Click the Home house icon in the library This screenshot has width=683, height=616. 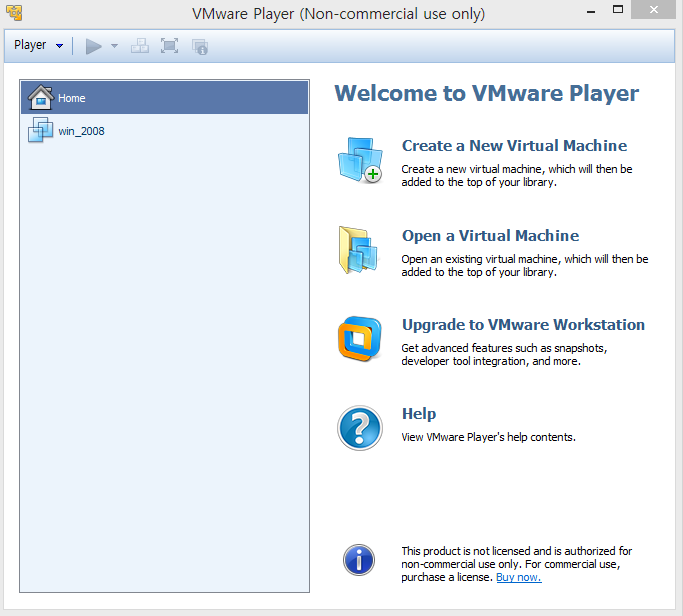41,97
